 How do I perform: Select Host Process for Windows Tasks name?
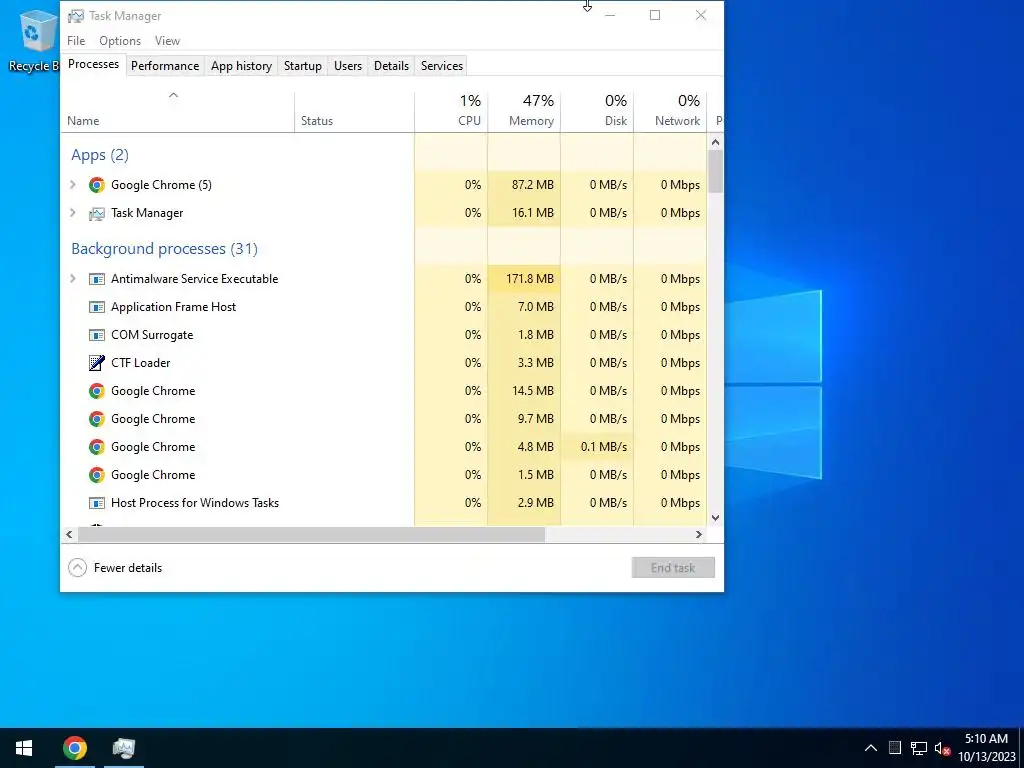coord(195,503)
